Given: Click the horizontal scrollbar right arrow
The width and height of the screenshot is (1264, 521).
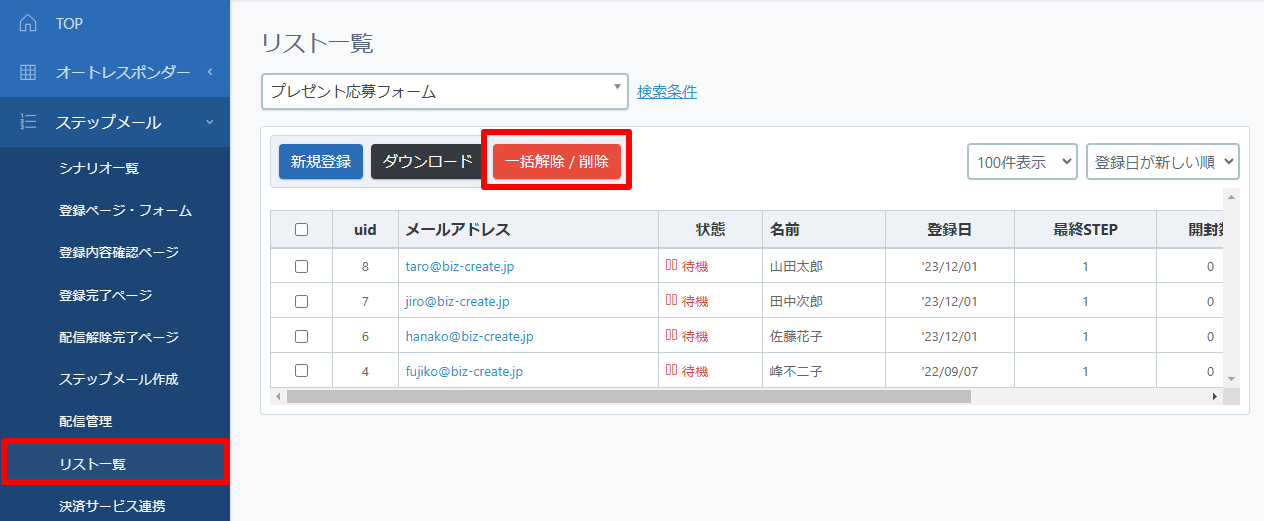Looking at the screenshot, I should pyautogui.click(x=1215, y=397).
